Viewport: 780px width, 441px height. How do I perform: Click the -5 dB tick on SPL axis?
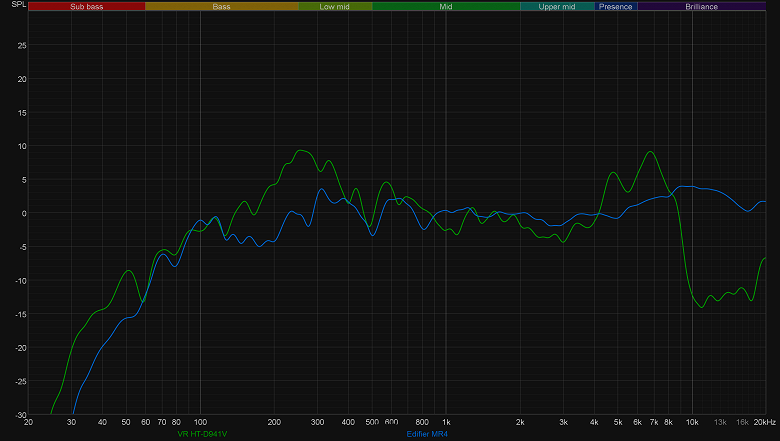pyautogui.click(x=22, y=247)
